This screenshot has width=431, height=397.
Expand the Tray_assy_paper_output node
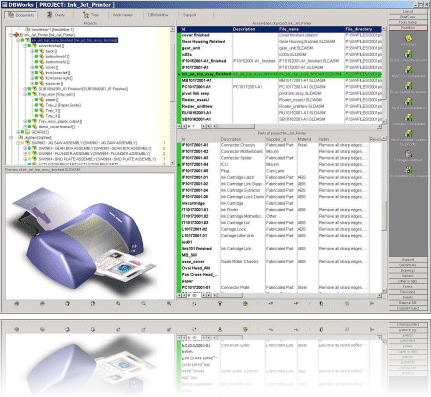point(25,121)
